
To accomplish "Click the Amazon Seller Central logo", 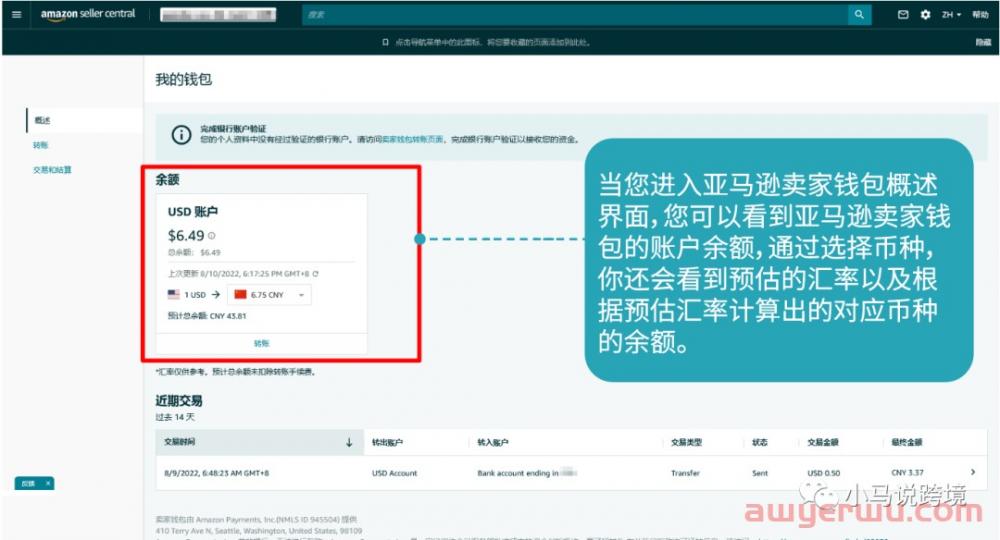I will point(88,14).
